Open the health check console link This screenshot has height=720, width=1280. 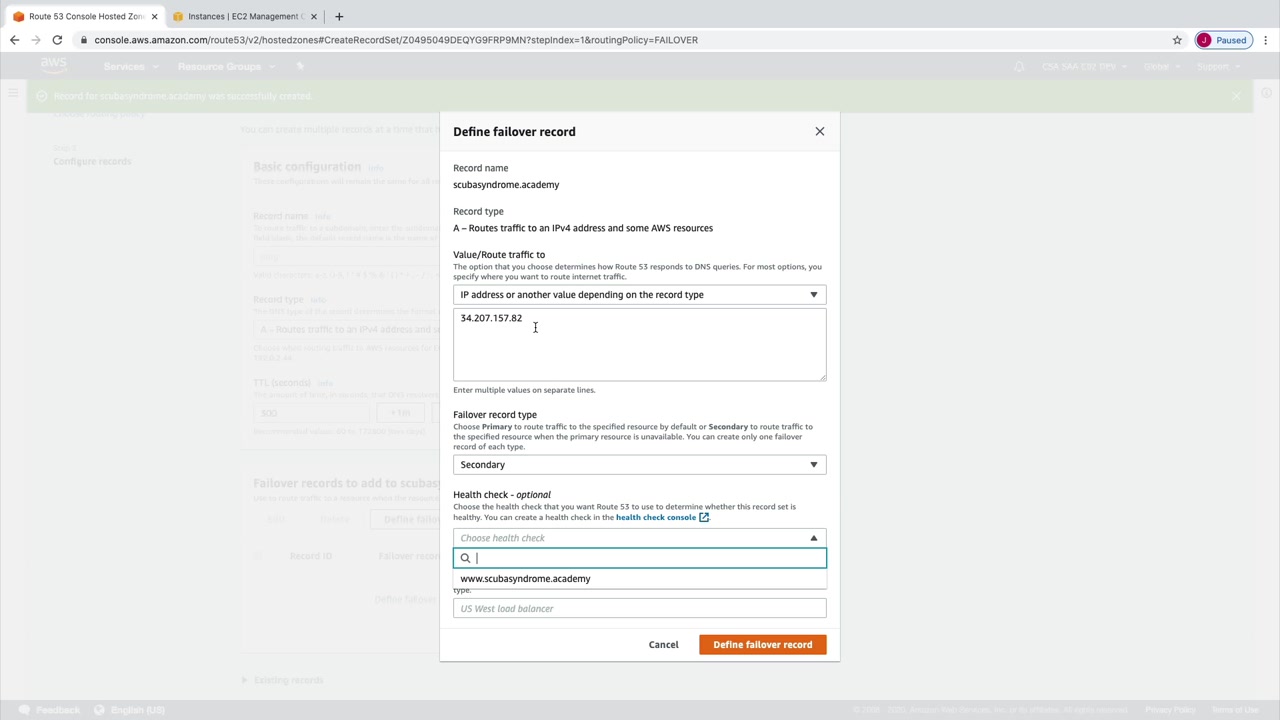click(x=656, y=517)
